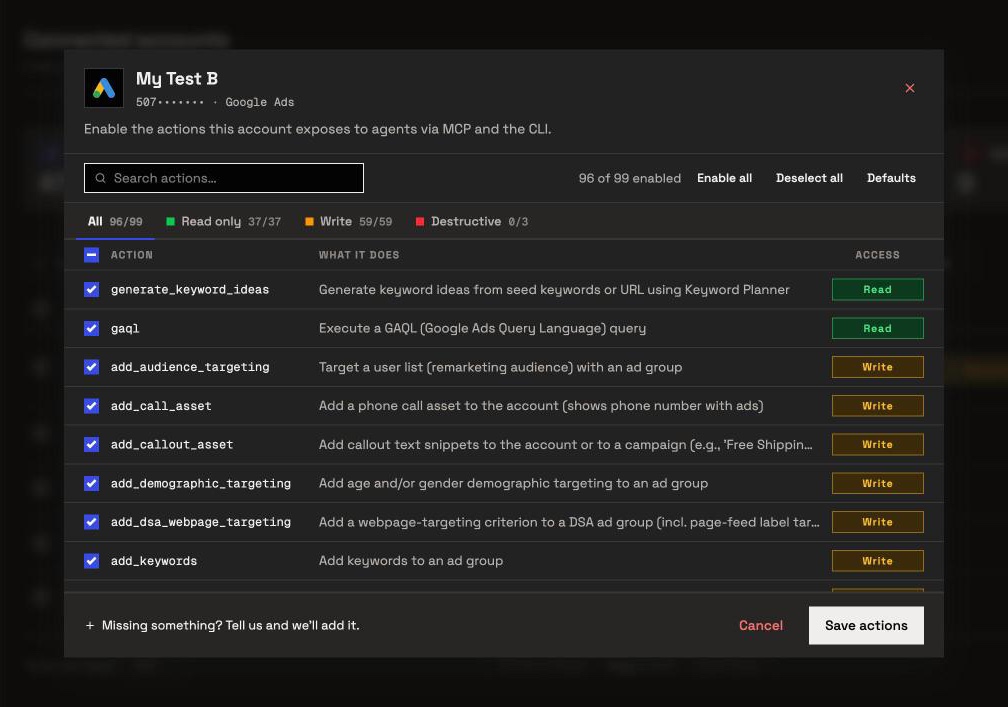
Task: Save actions for this account
Action: [866, 625]
